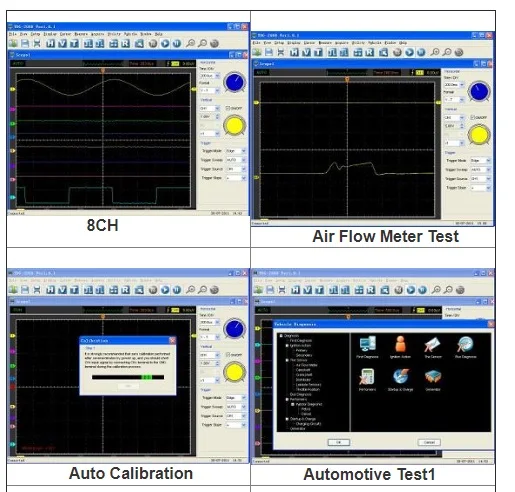Viewport: 515px width, 492px height.
Task: Open Time/DIV dropdown in 8CH window
Action: point(210,76)
